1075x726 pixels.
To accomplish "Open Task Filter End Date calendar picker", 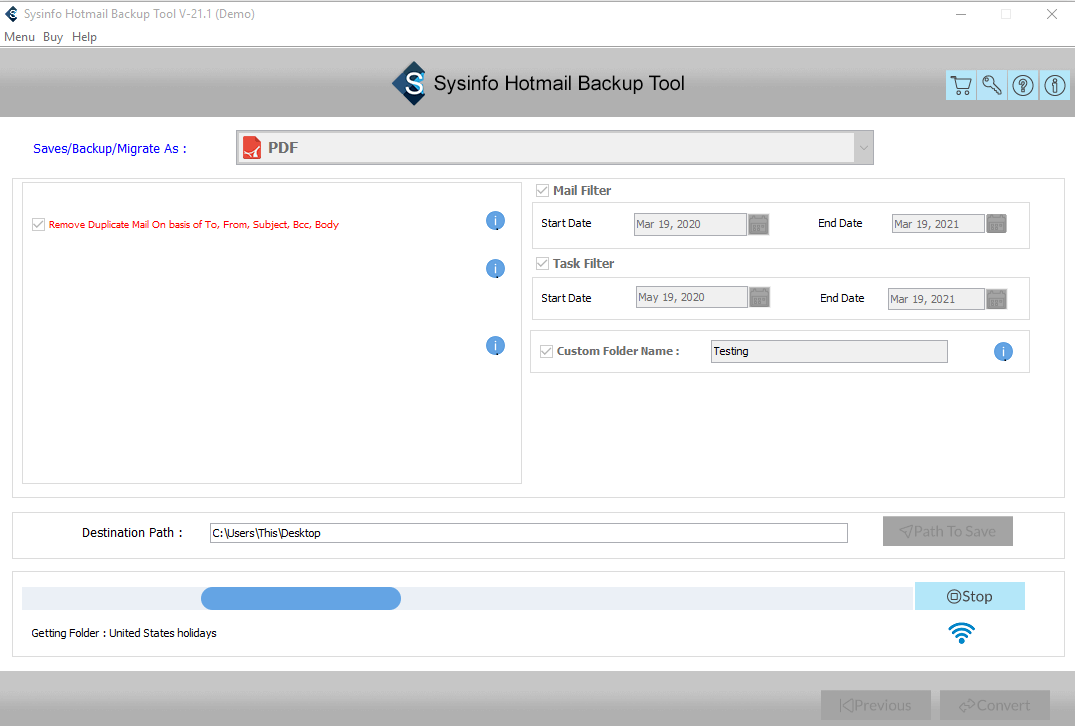I will (x=996, y=299).
